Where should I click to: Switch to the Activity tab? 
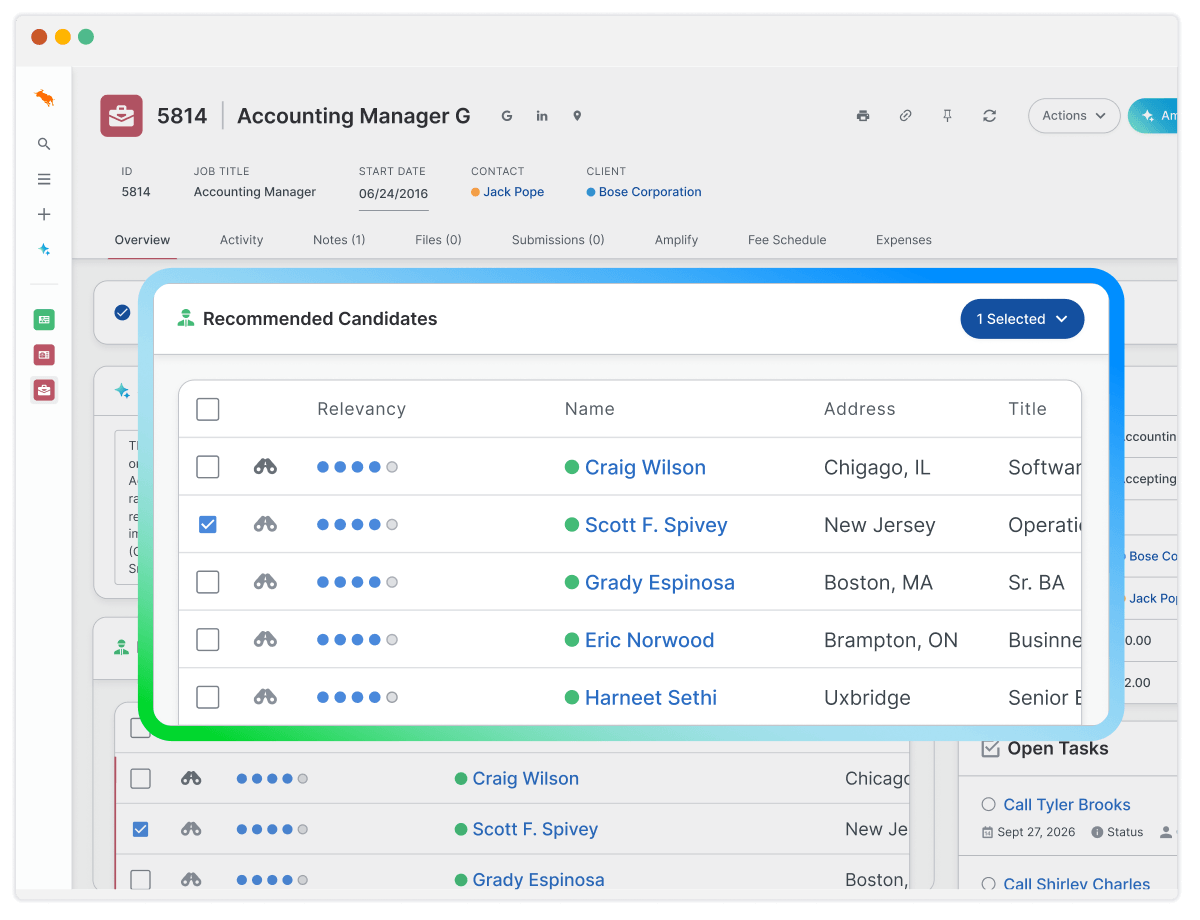point(241,240)
